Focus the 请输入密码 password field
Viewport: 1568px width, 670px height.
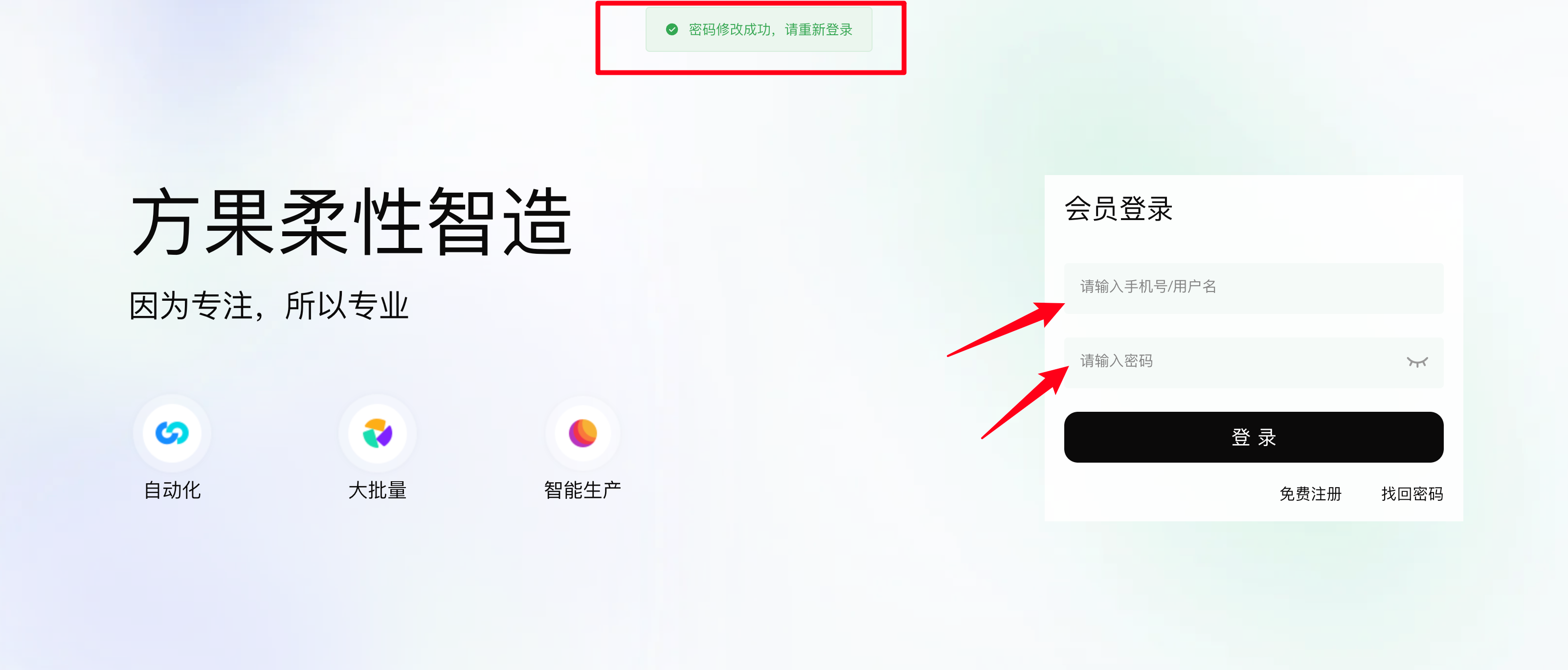[1254, 362]
